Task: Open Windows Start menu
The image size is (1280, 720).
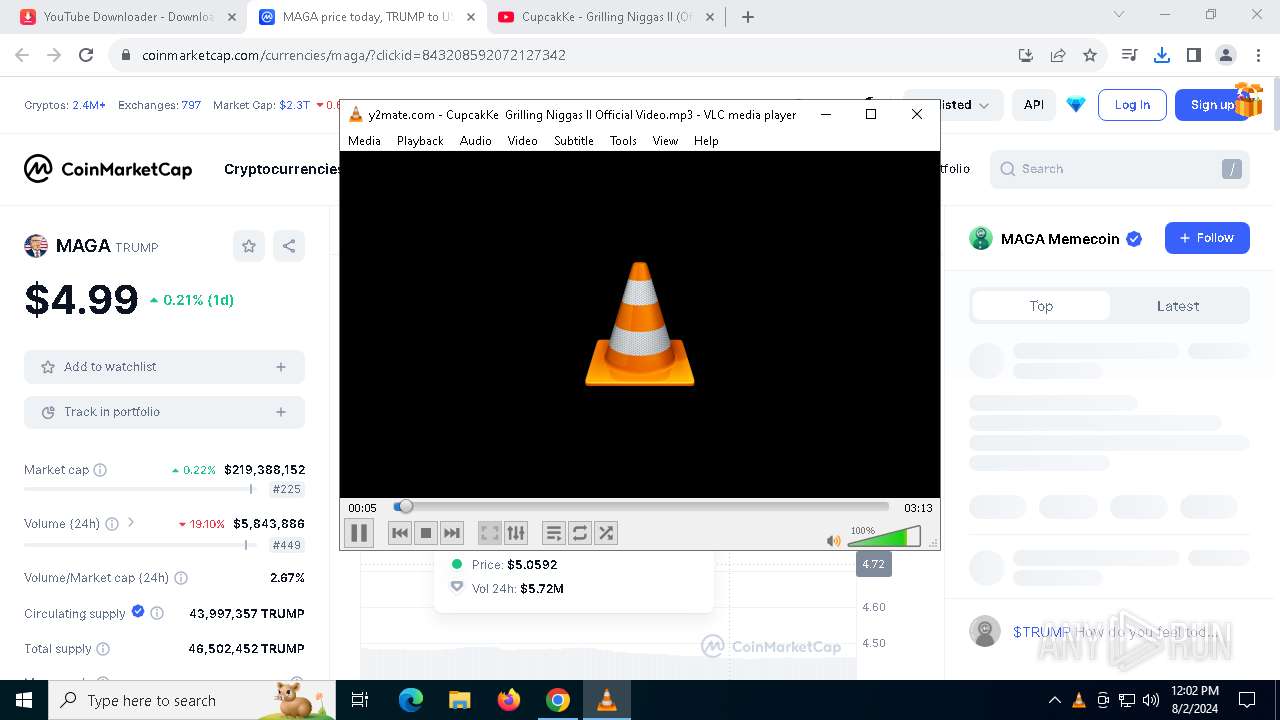Action: [x=24, y=700]
